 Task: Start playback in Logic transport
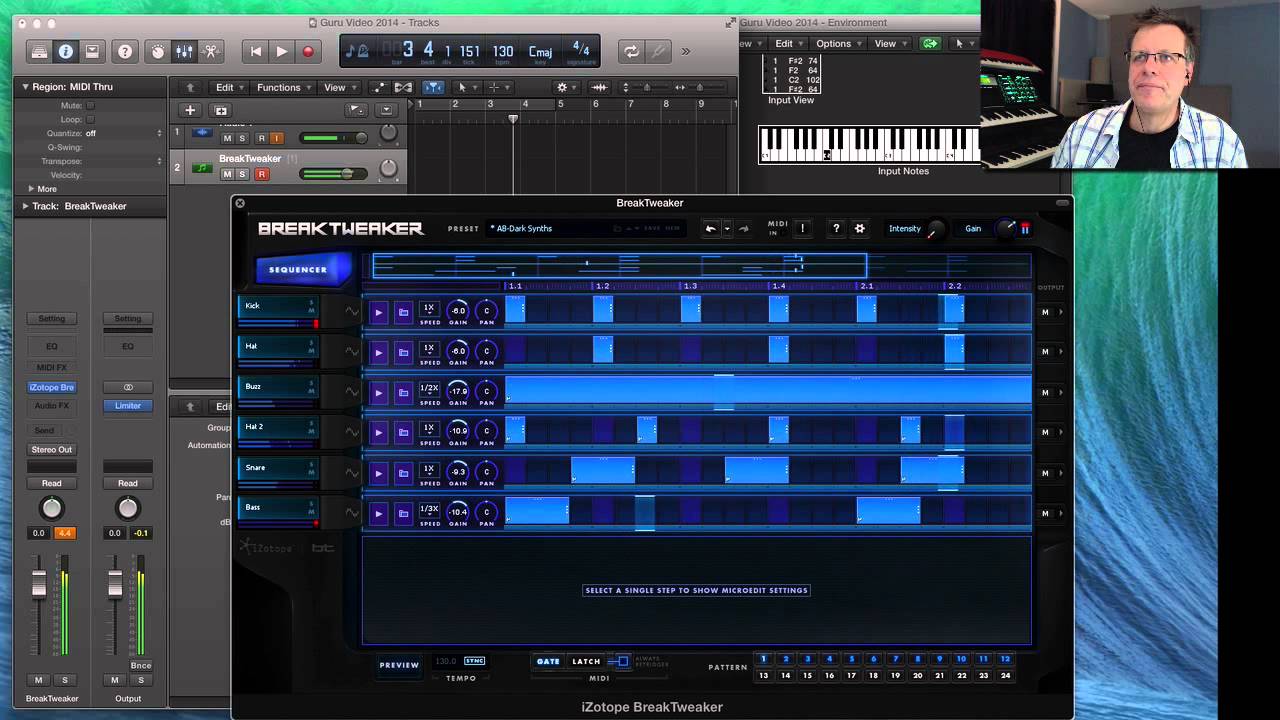[x=282, y=51]
